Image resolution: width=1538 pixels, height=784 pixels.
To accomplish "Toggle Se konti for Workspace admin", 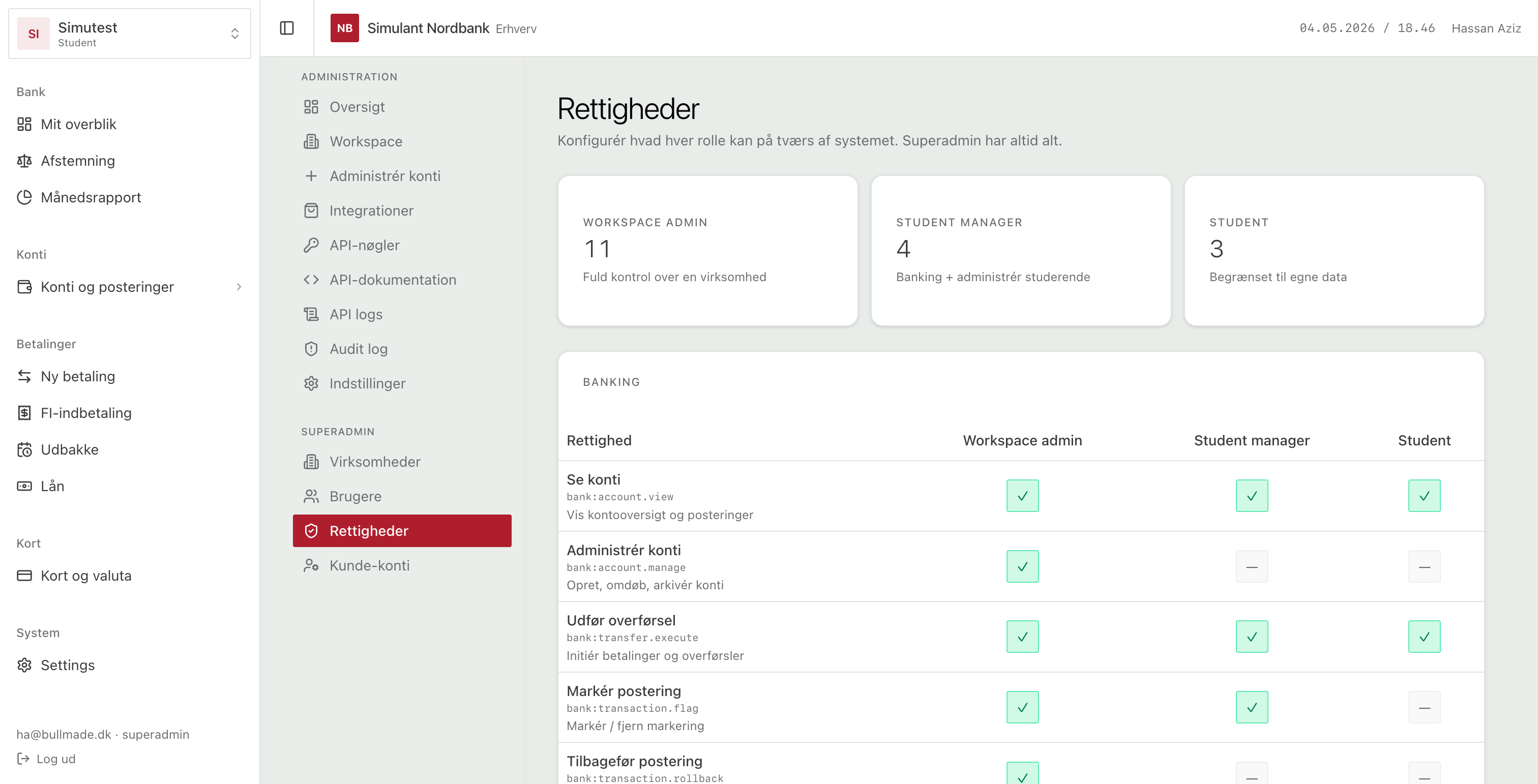I will pyautogui.click(x=1022, y=496).
